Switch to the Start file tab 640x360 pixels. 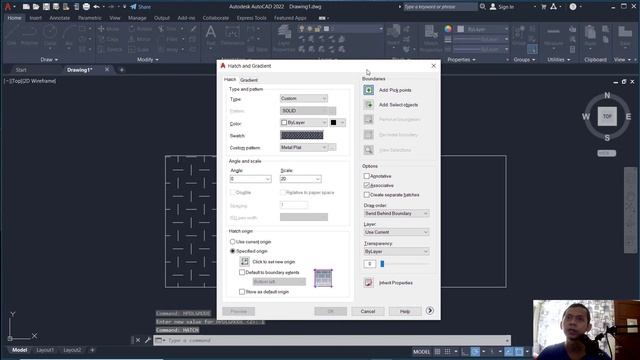click(21, 70)
